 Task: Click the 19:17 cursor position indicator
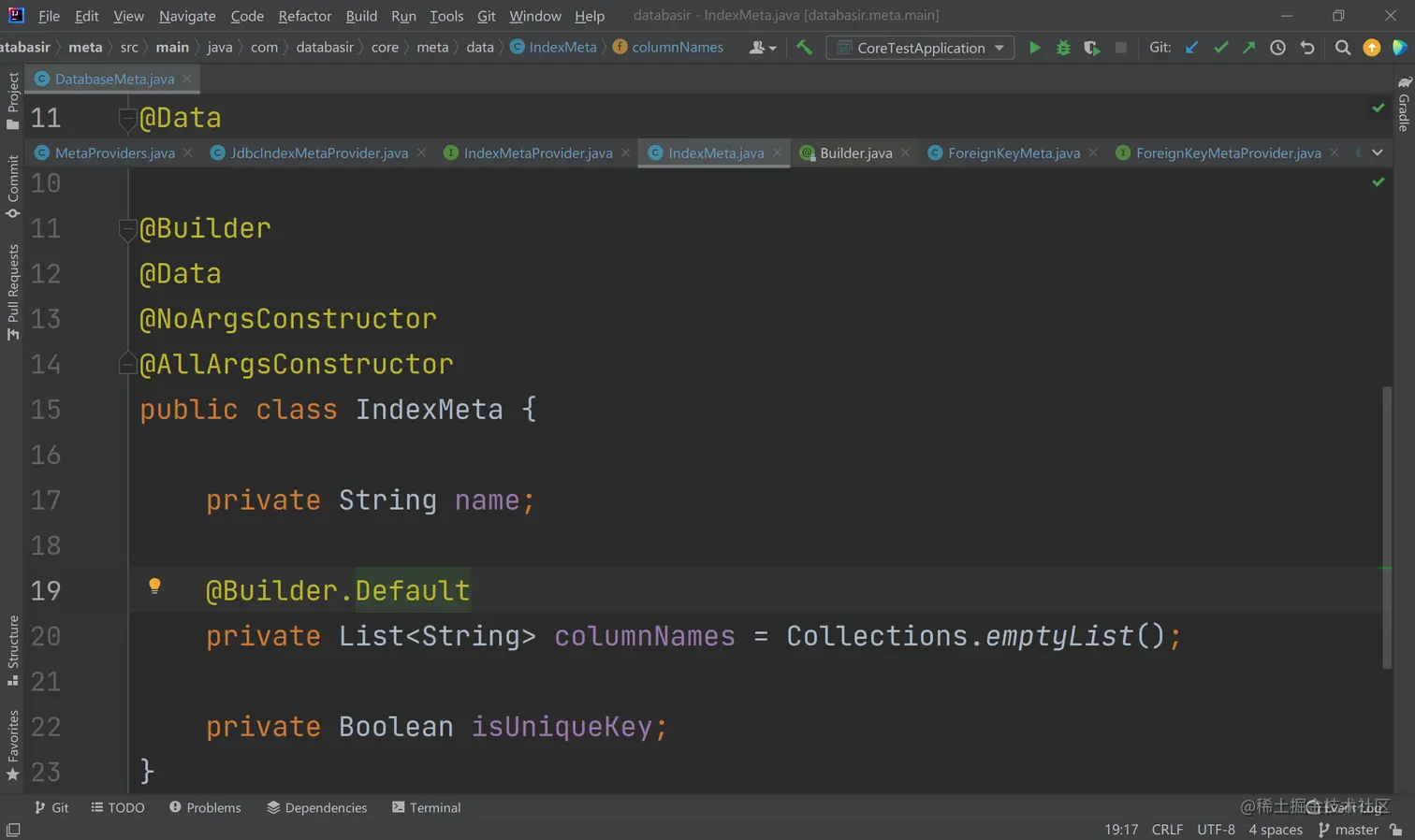coord(1121,830)
